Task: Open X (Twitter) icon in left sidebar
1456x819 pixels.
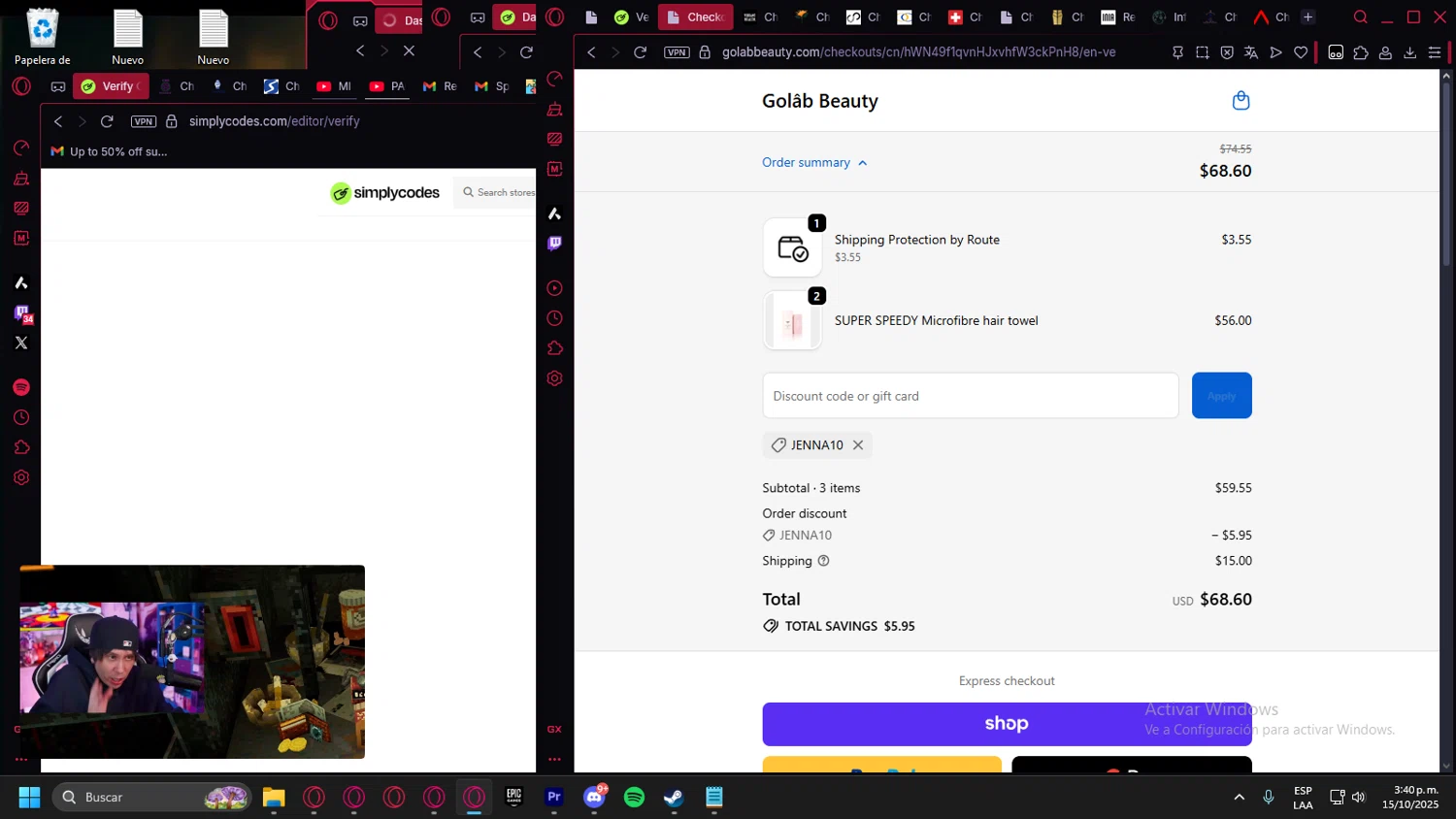Action: click(21, 343)
